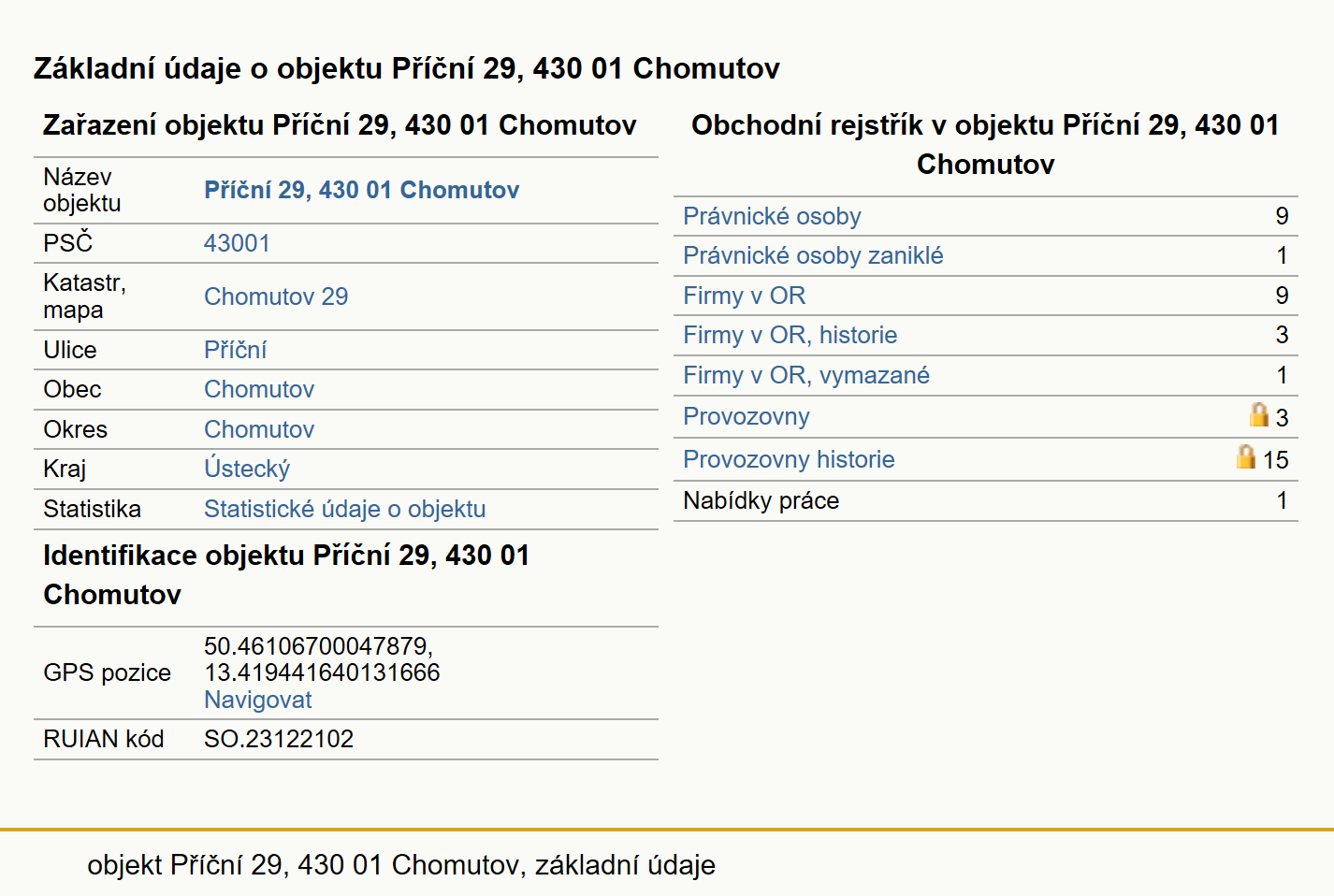
Task: Open the Příční 29, 430 01 Chomutov object link
Action: tap(361, 190)
